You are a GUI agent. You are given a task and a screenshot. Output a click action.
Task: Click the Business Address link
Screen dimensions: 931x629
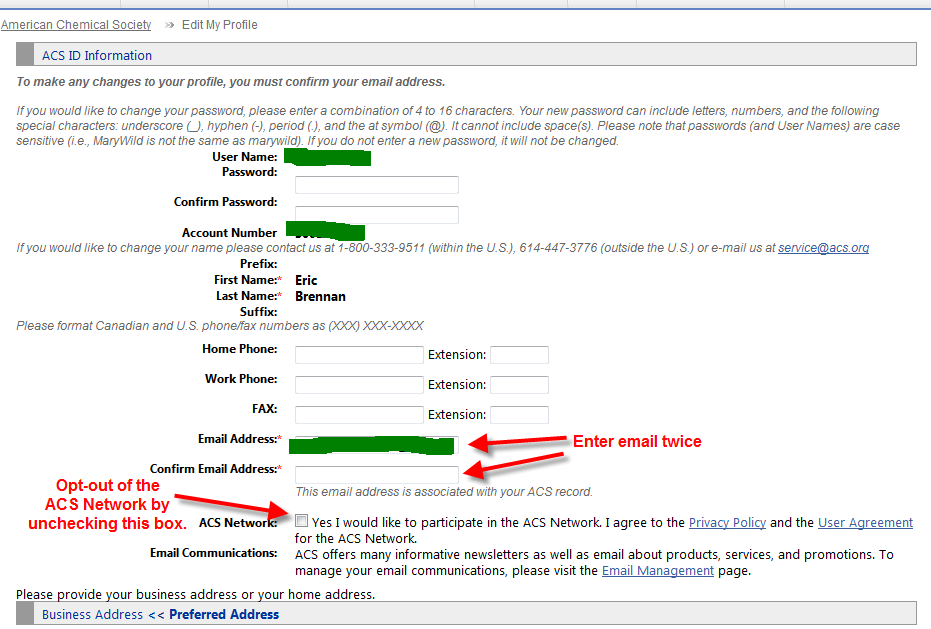pyautogui.click(x=92, y=614)
